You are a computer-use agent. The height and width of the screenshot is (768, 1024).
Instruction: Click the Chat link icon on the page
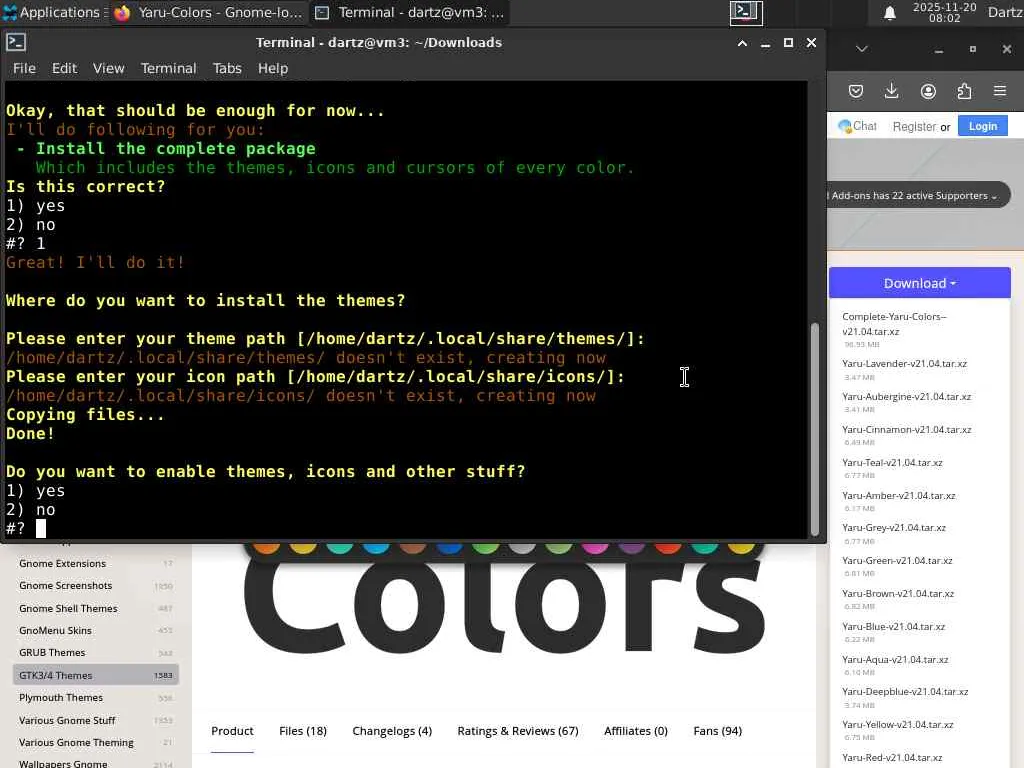857,126
